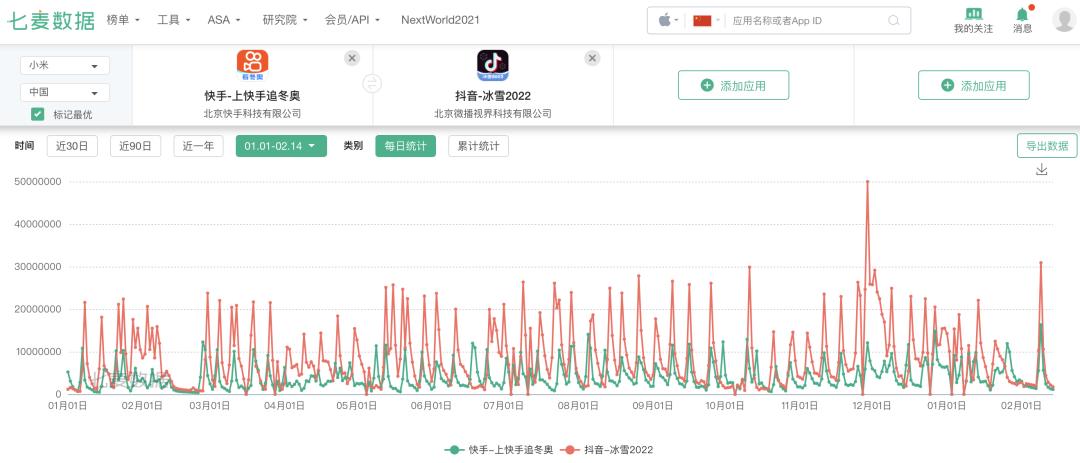Open the 小米 store dropdown
Screen dimensions: 1080x463
click(x=65, y=65)
